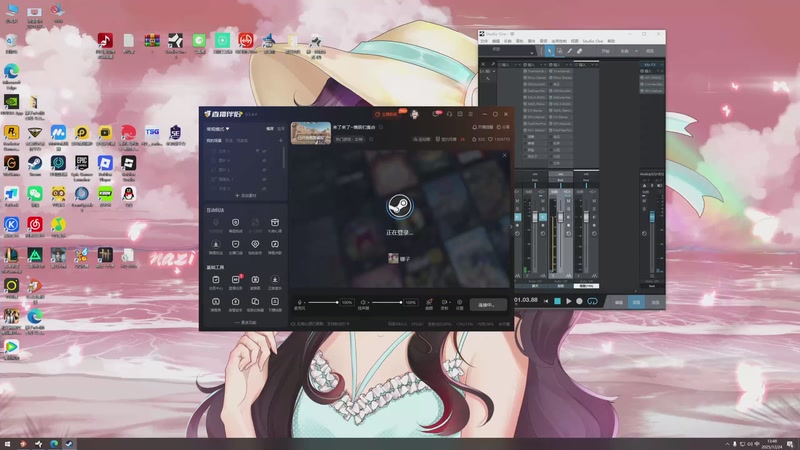Open the Edge icon on the taskbar

coord(54,444)
